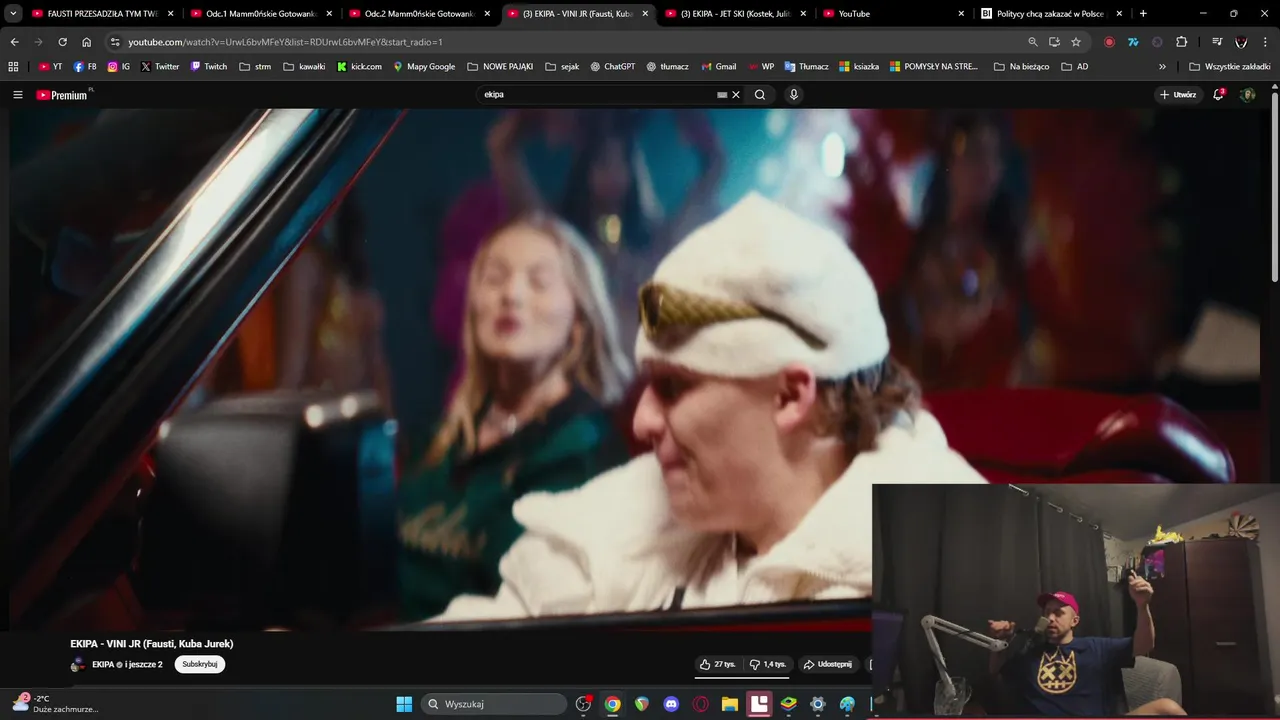Click the Wyszukaj taskbar search box
Image resolution: width=1280 pixels, height=720 pixels.
(x=494, y=704)
